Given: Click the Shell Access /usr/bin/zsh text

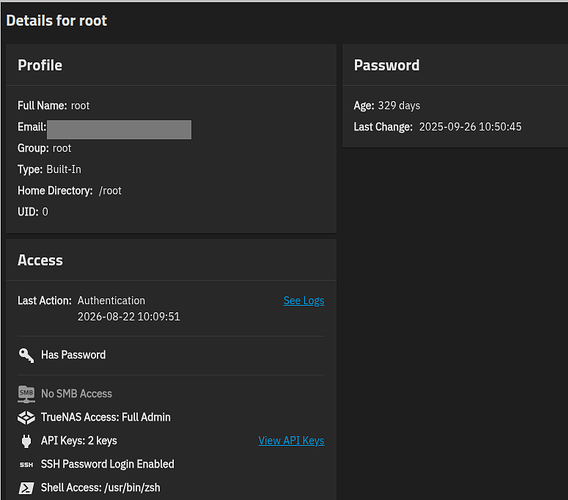Looking at the screenshot, I should click(x=100, y=488).
